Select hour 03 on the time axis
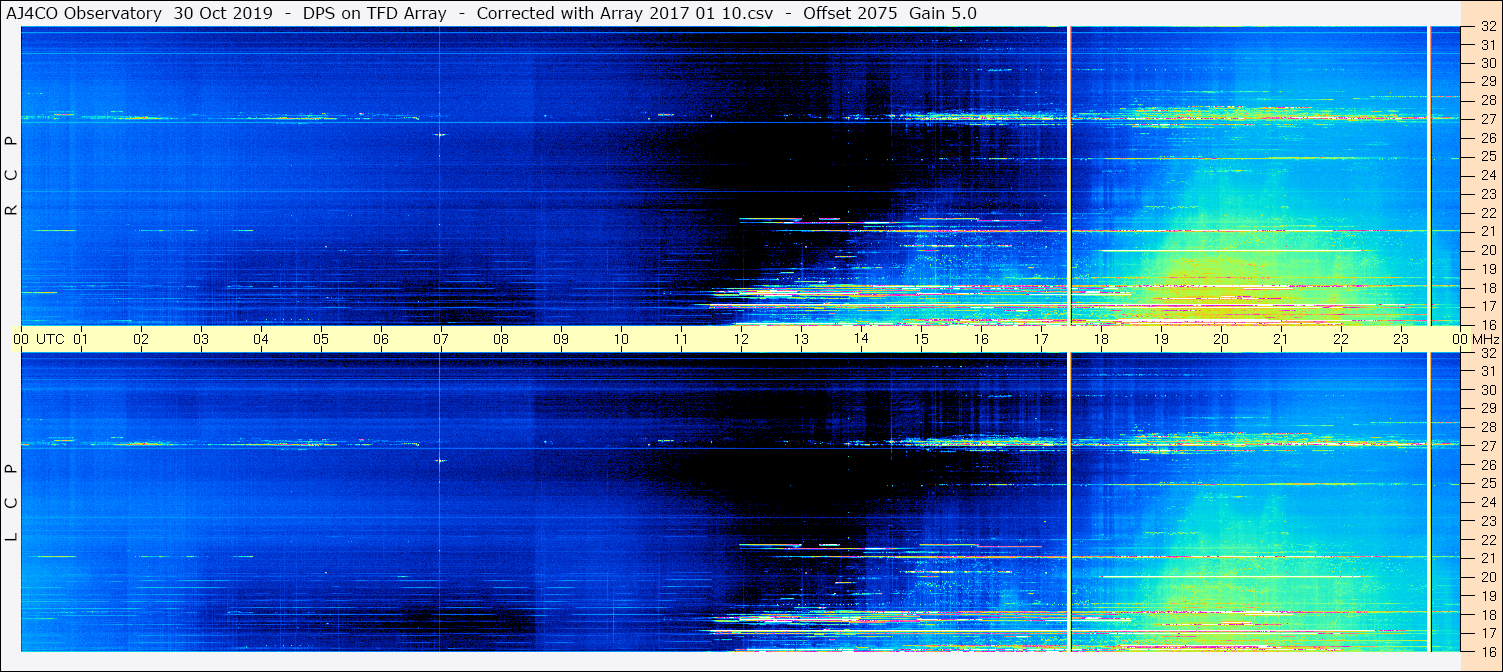This screenshot has height=672, width=1503. (201, 339)
